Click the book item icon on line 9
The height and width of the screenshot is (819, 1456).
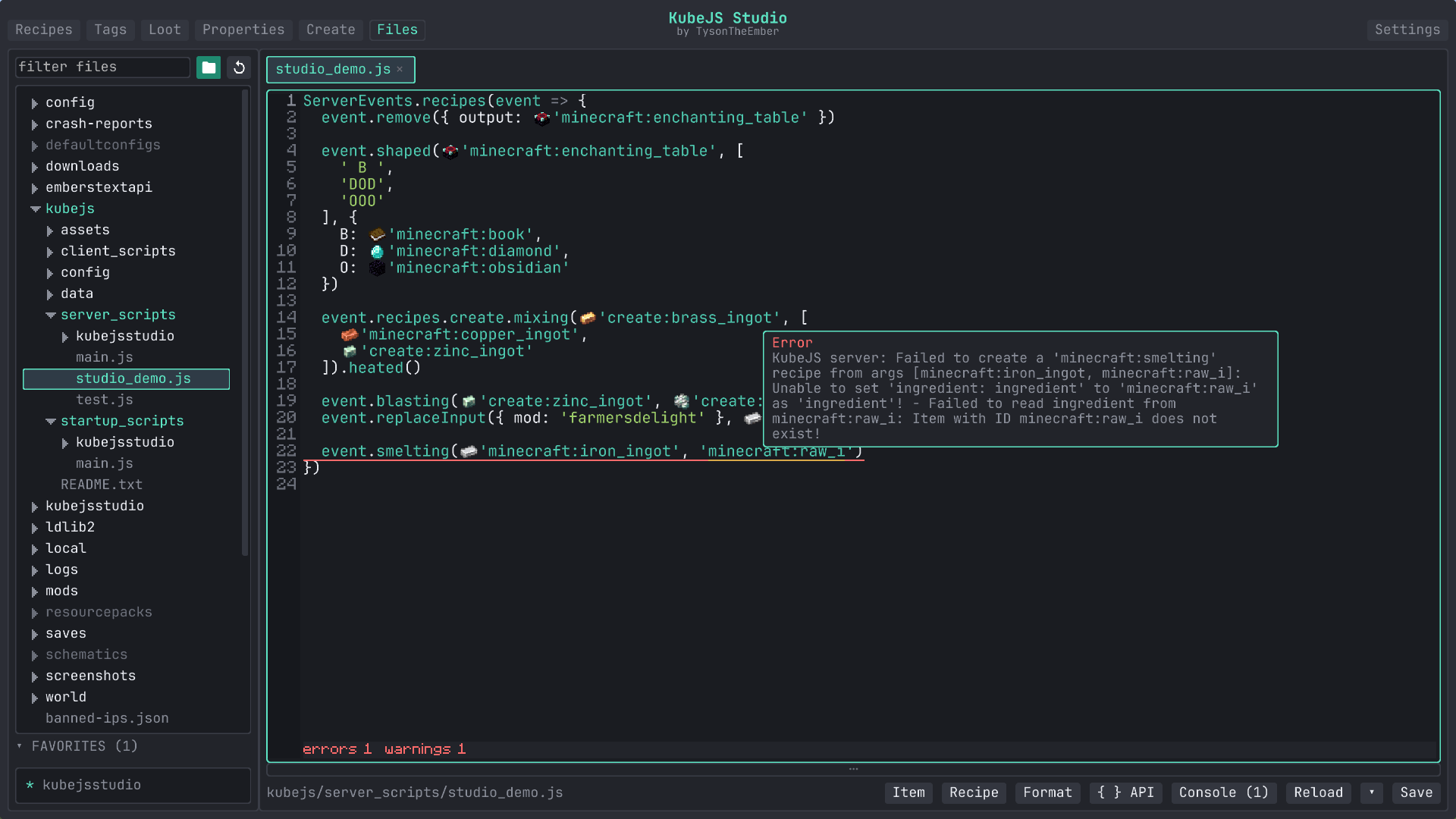tap(377, 234)
